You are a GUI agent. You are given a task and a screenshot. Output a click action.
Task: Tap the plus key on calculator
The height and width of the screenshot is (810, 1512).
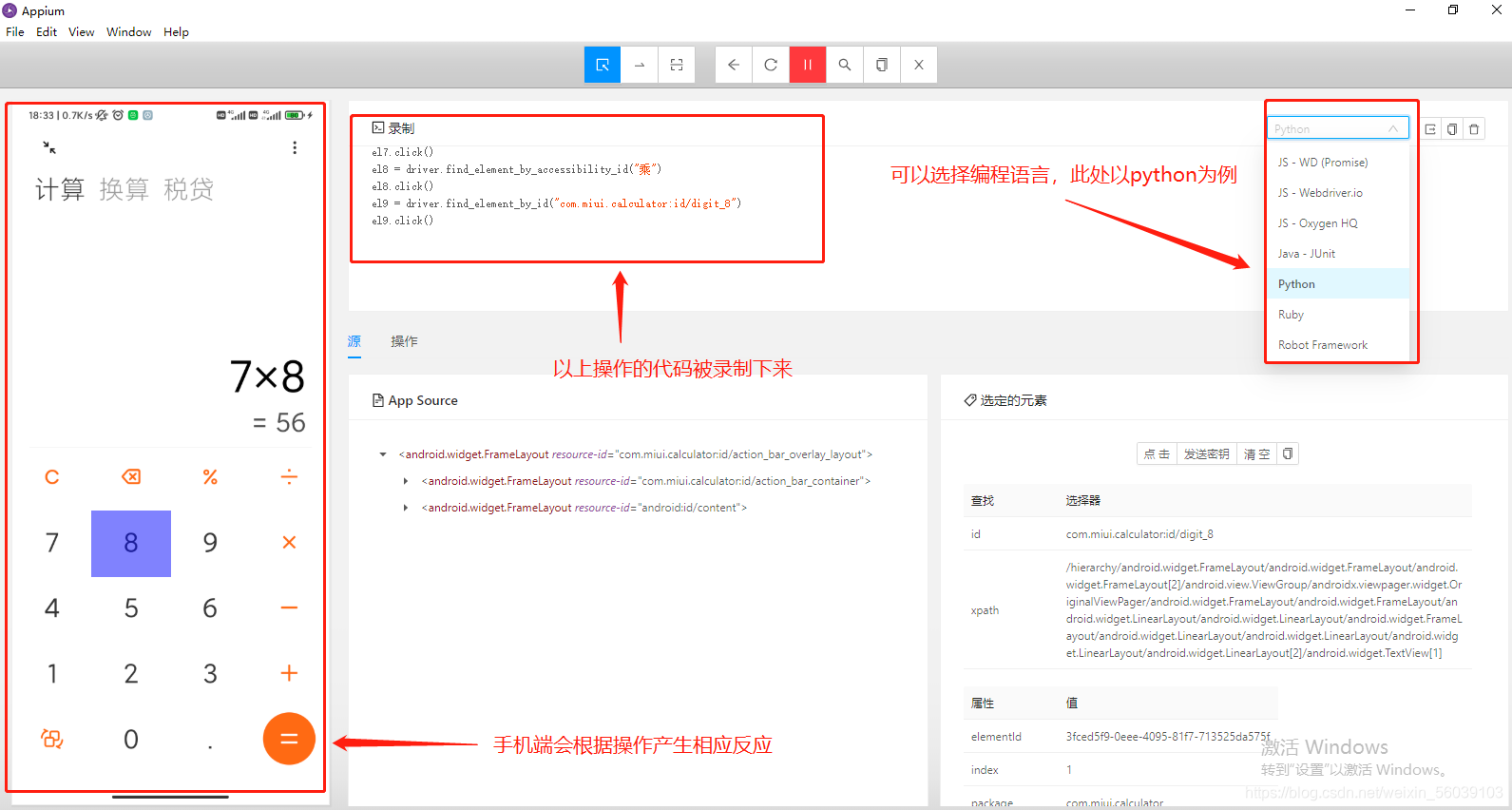[x=289, y=673]
